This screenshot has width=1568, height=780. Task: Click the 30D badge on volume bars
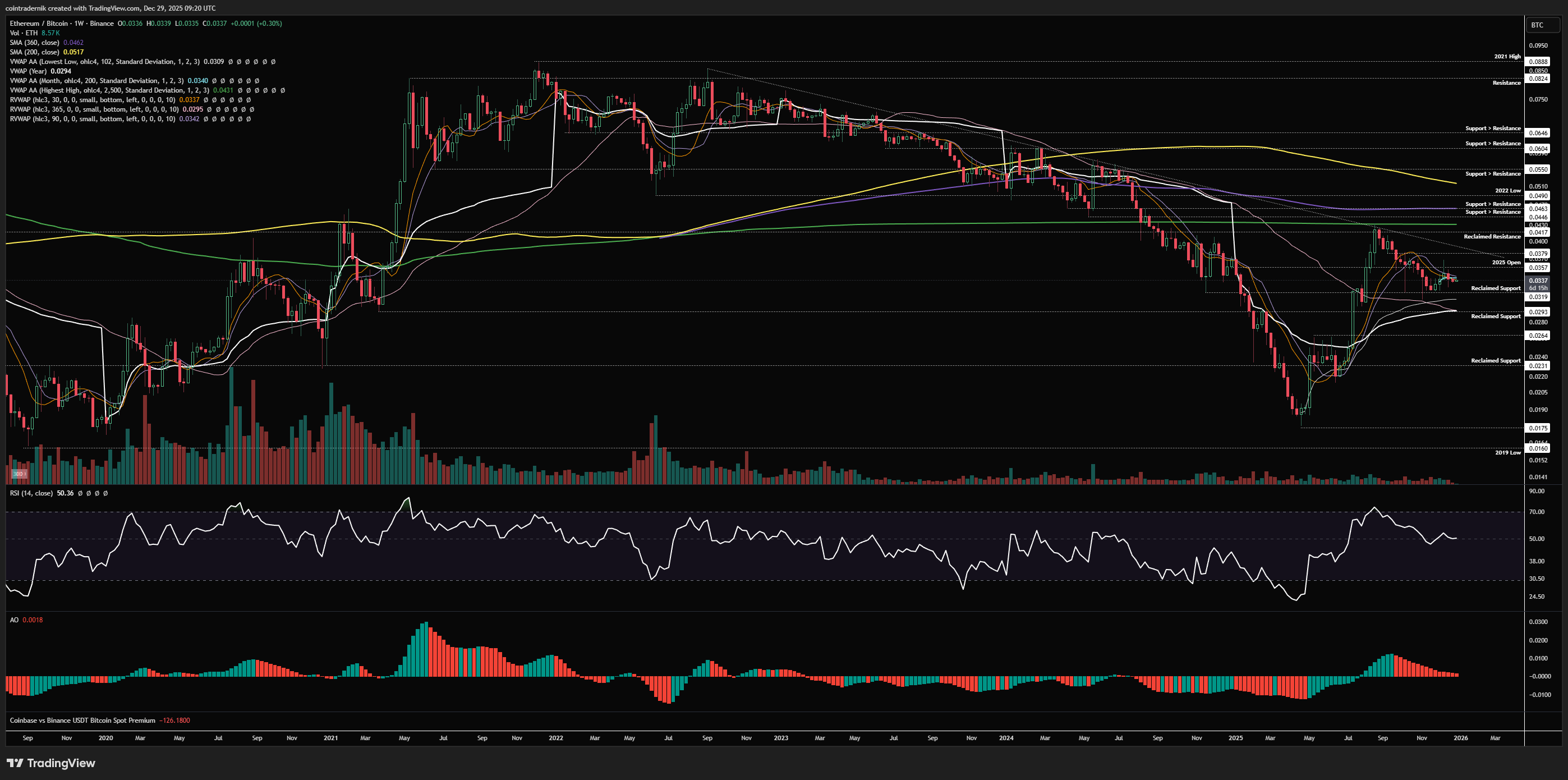coord(19,474)
